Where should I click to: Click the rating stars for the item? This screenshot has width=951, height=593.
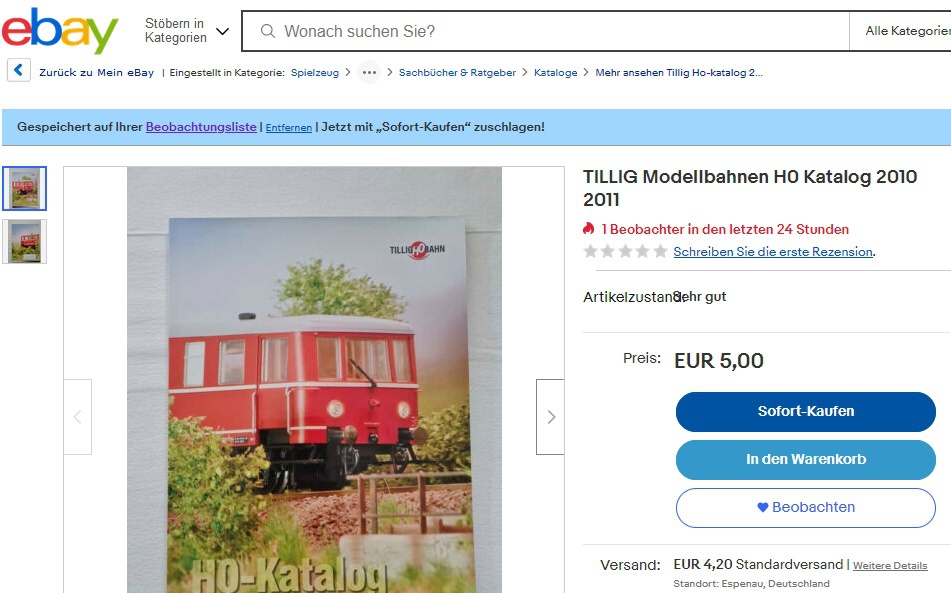(x=625, y=251)
